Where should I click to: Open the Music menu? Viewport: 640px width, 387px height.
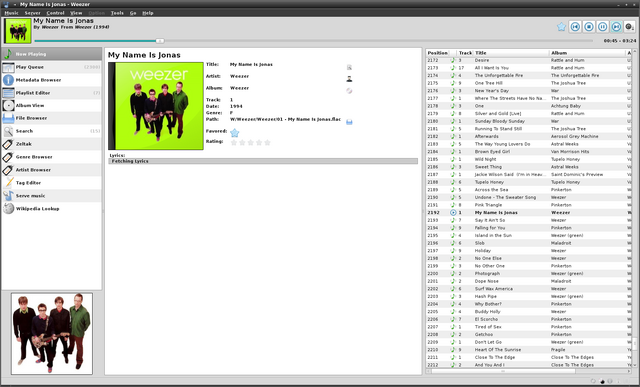[11, 13]
